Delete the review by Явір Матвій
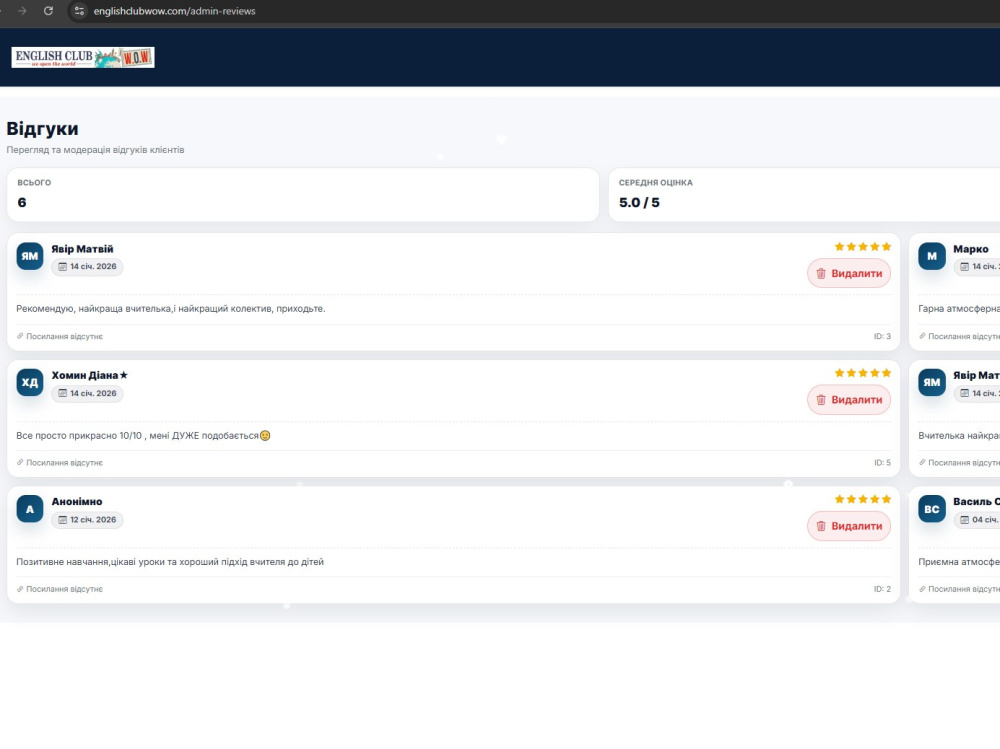 coord(849,273)
